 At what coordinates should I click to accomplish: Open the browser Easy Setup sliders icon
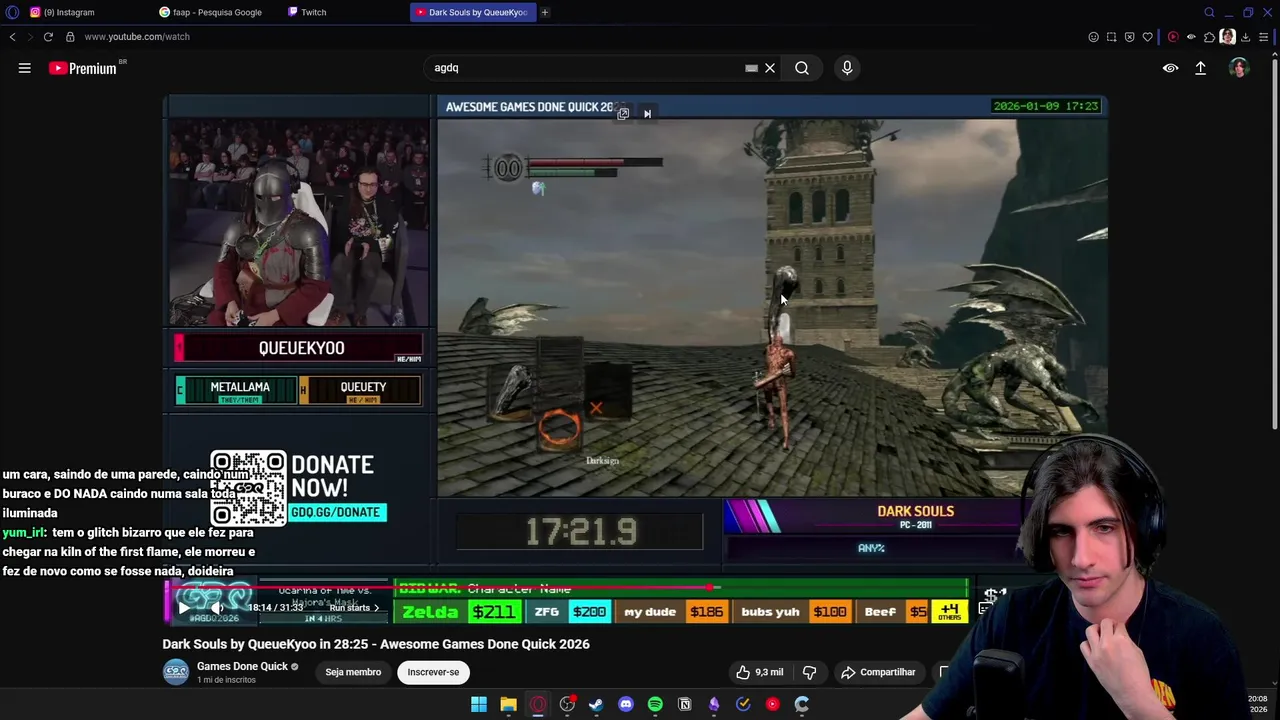(x=1264, y=37)
